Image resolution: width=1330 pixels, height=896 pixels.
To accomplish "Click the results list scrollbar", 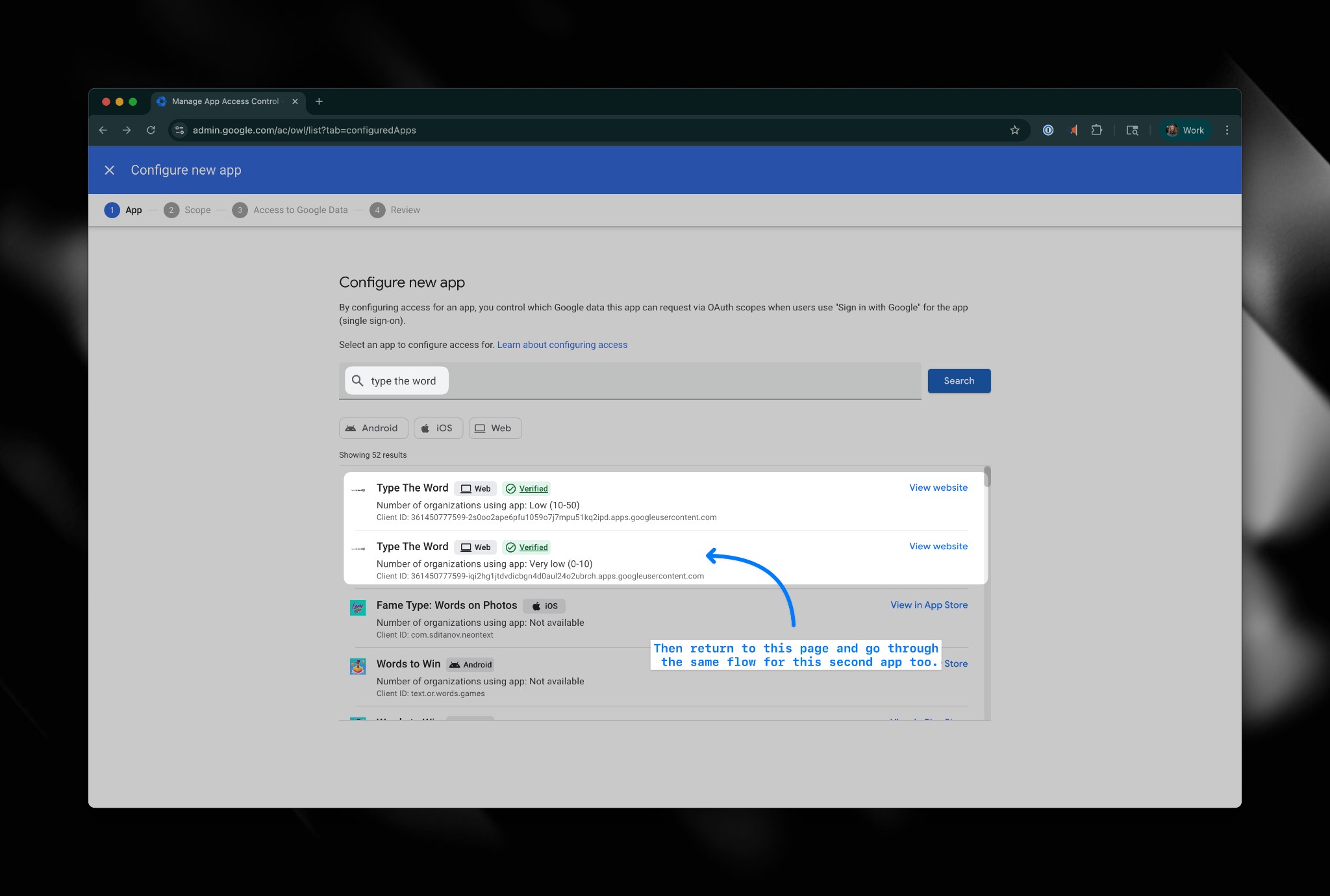I will tap(987, 477).
